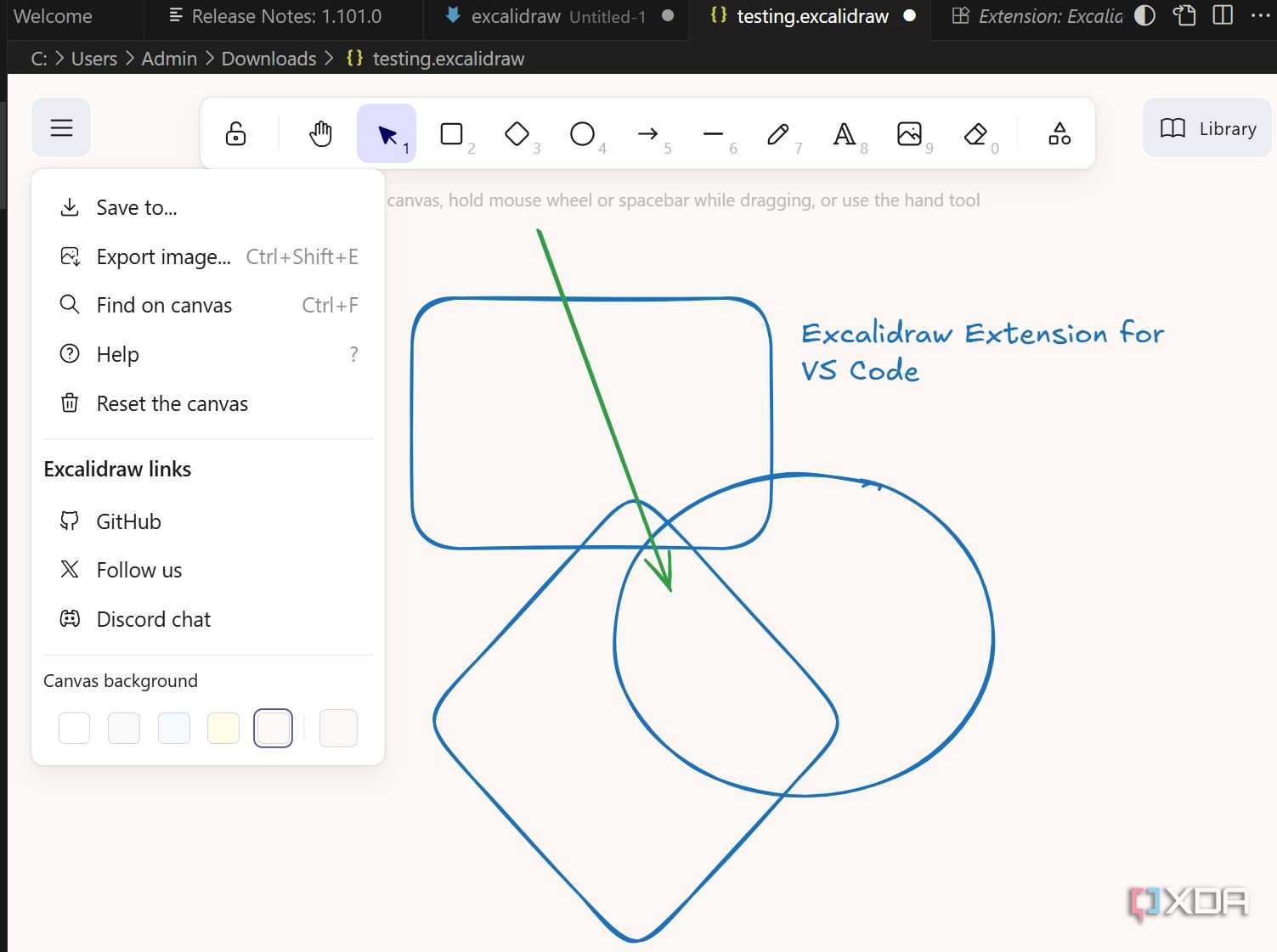
Task: Open the custom canvas background color picker
Action: click(x=338, y=728)
